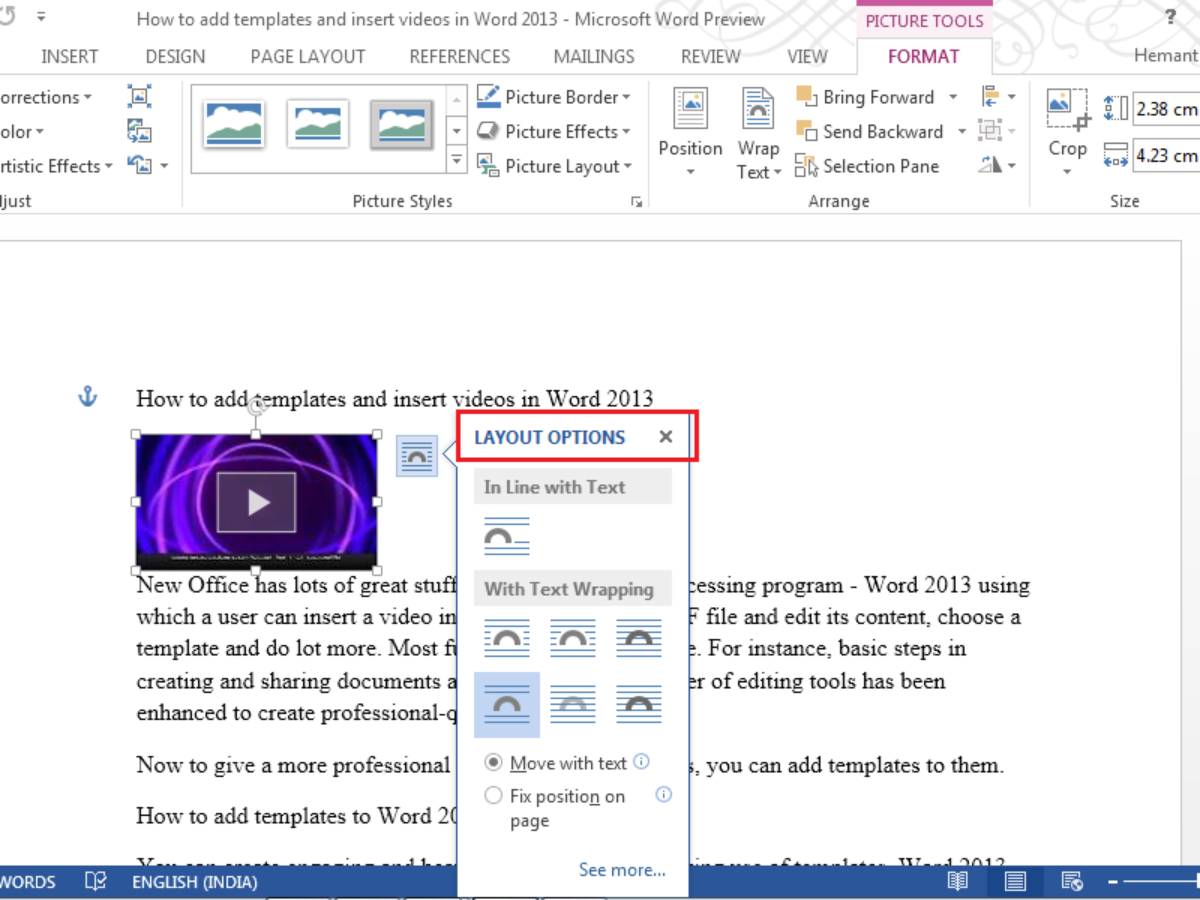
Task: Select the Crop tool icon
Action: [x=1067, y=110]
